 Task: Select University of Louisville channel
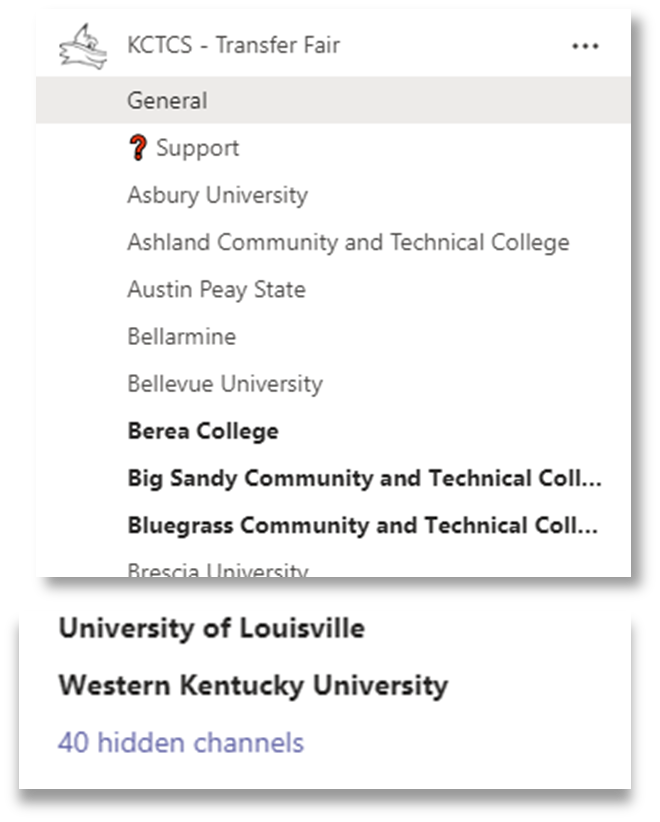tap(212, 628)
